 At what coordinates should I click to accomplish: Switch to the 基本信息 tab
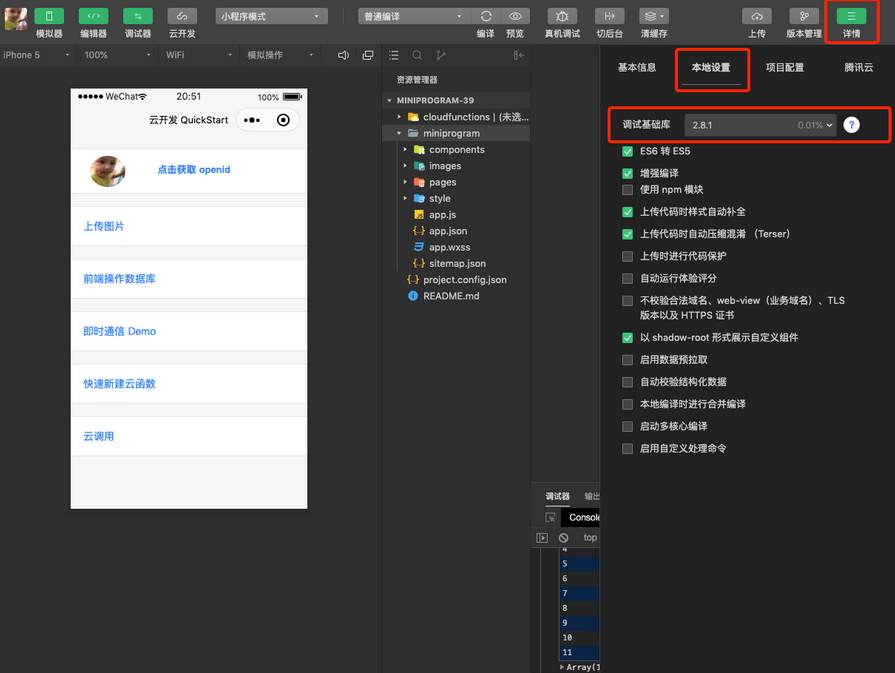pyautogui.click(x=637, y=67)
